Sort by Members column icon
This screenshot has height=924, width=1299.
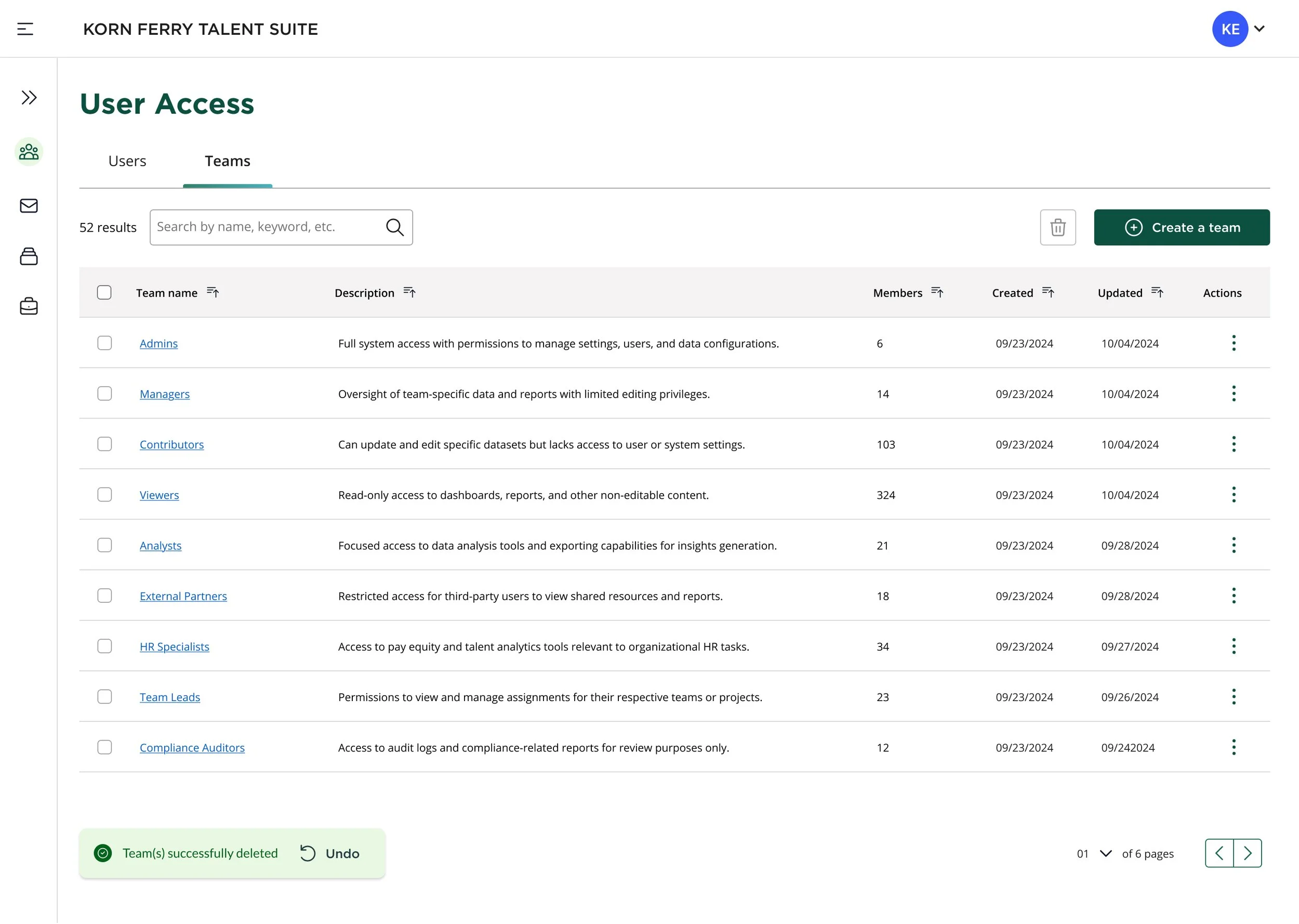(x=937, y=293)
